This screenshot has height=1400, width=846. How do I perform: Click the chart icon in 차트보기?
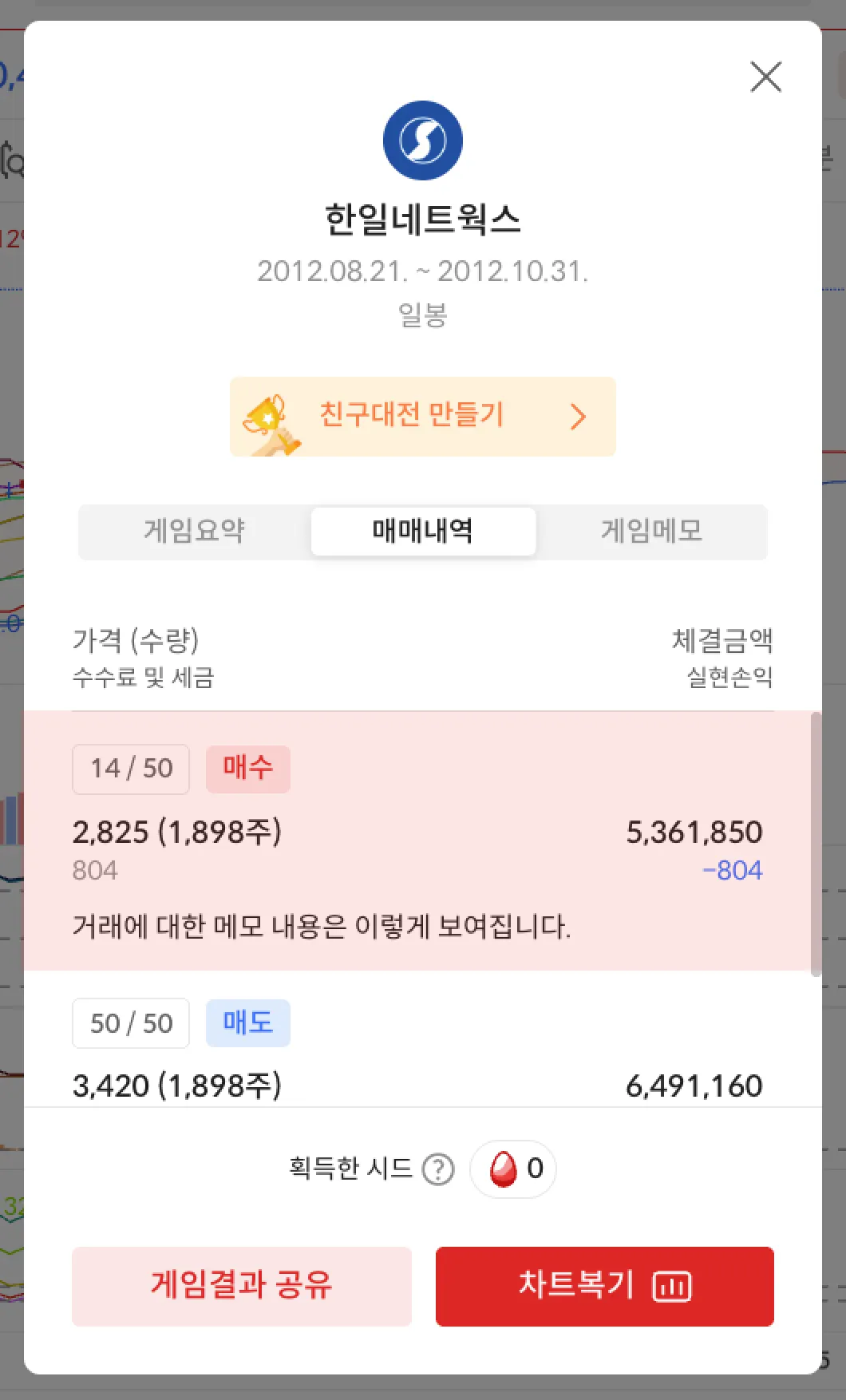click(672, 1287)
